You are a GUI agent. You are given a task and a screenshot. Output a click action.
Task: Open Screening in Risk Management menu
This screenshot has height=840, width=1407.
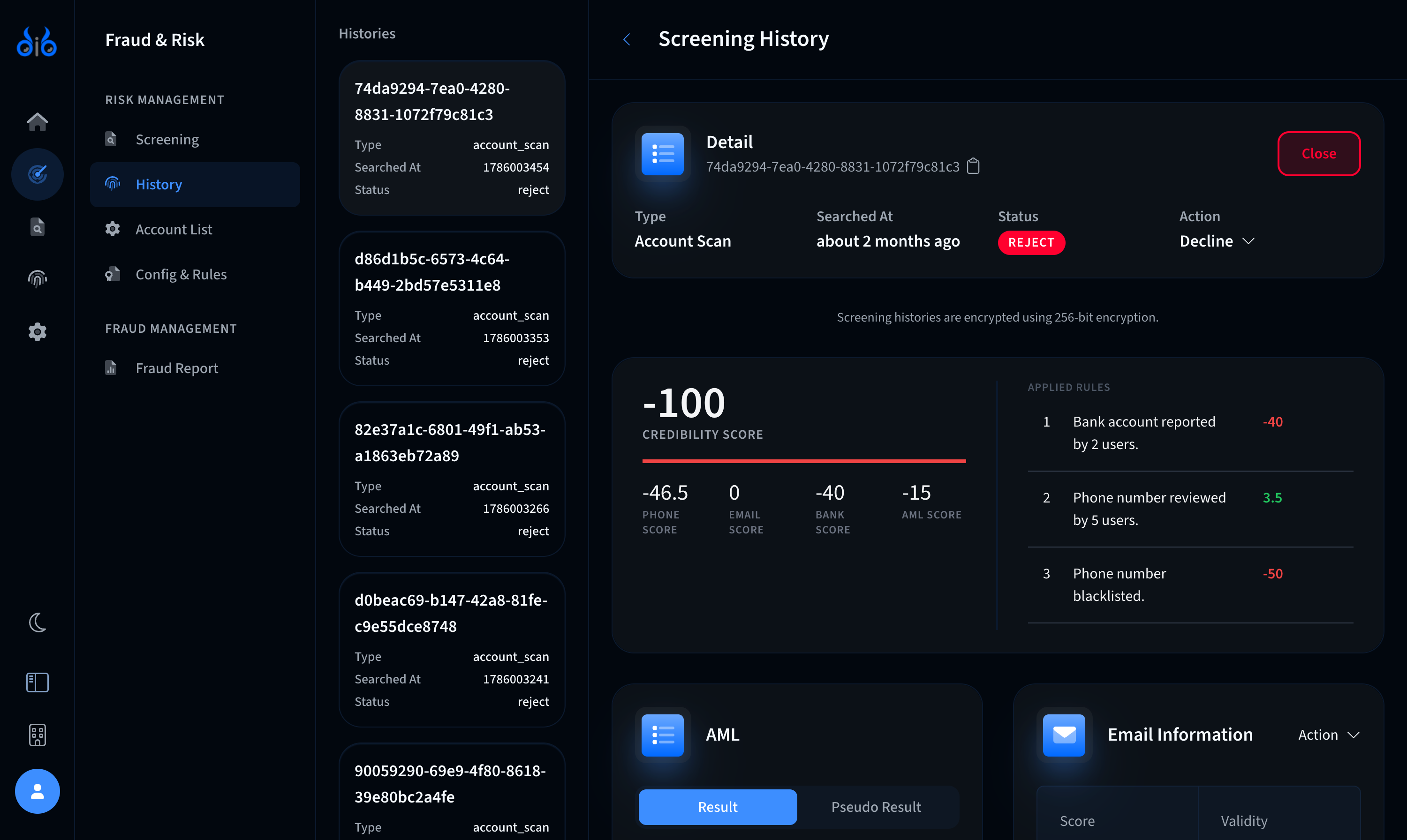tap(195, 139)
